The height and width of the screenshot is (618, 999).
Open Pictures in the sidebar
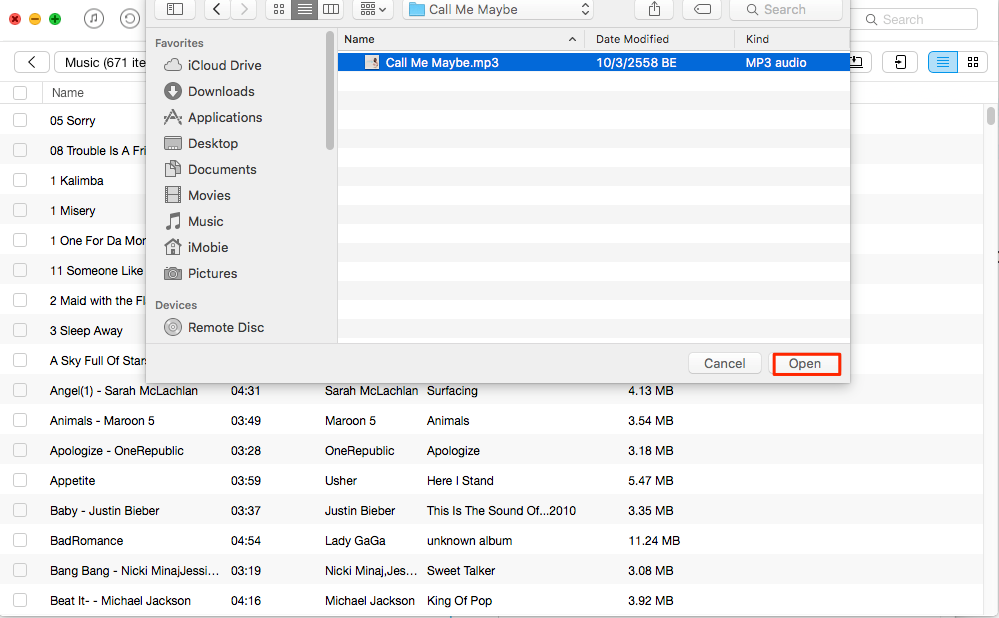pos(201,273)
